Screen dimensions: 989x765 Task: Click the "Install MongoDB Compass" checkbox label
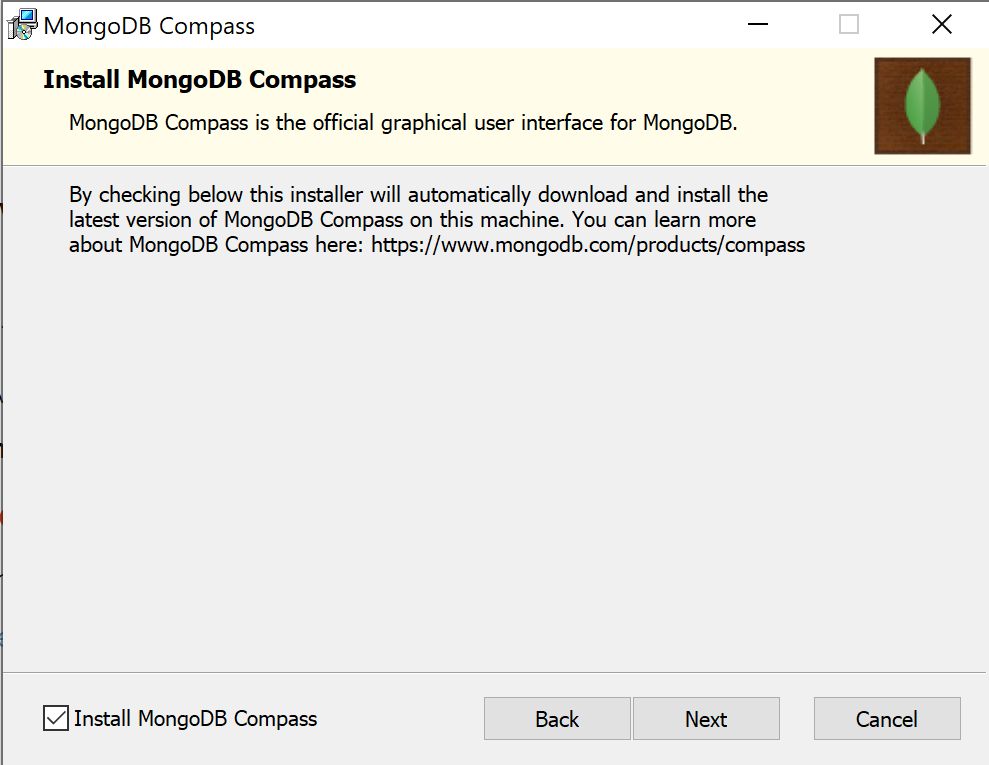coord(195,718)
